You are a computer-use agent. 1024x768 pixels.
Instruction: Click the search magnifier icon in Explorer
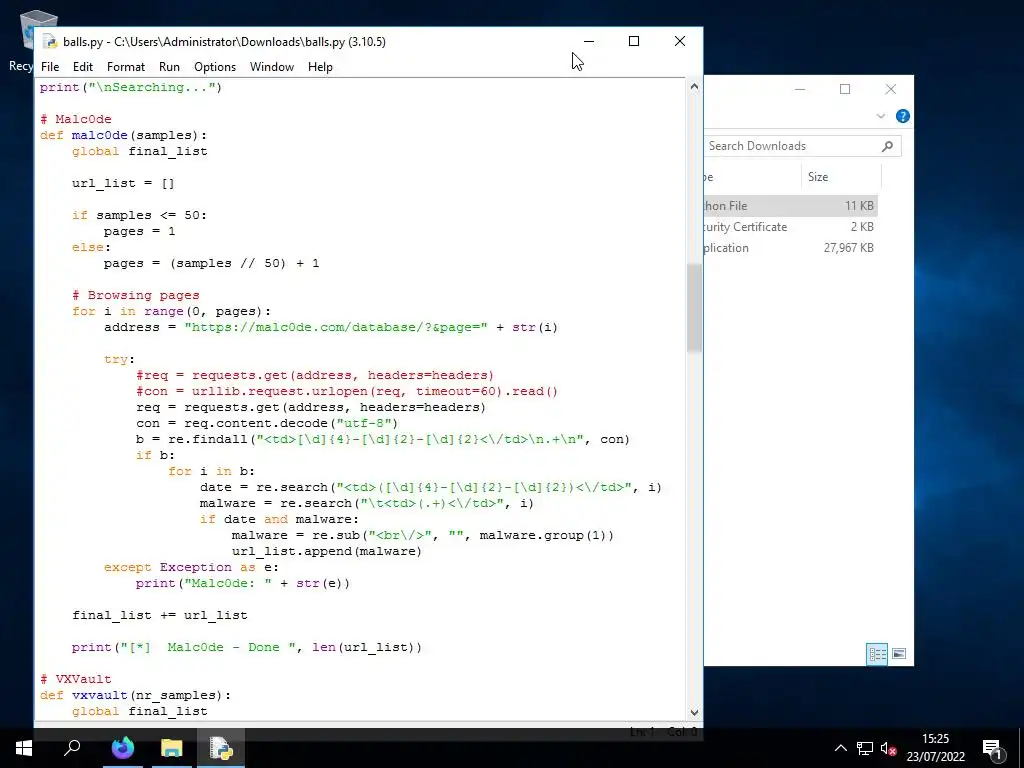coord(888,146)
